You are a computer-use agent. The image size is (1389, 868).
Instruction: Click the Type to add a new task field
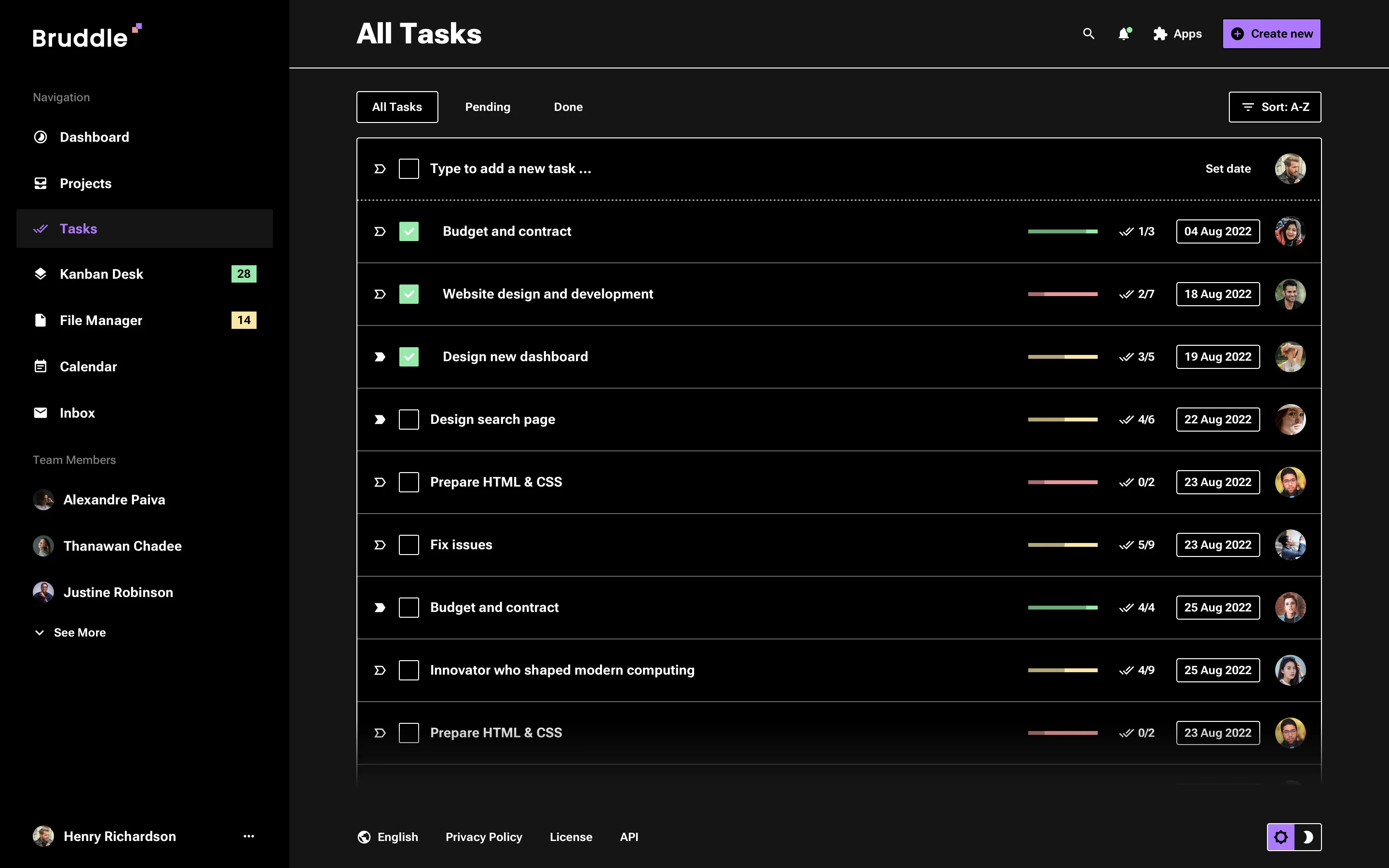511,168
